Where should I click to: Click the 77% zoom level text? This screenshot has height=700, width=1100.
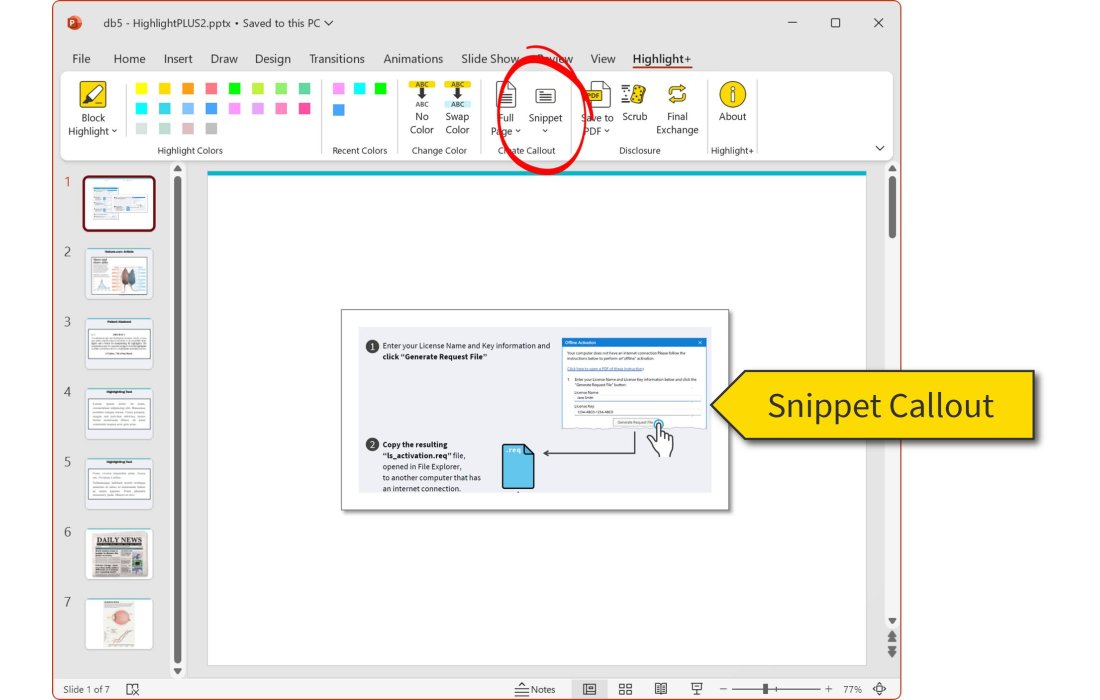coord(852,689)
